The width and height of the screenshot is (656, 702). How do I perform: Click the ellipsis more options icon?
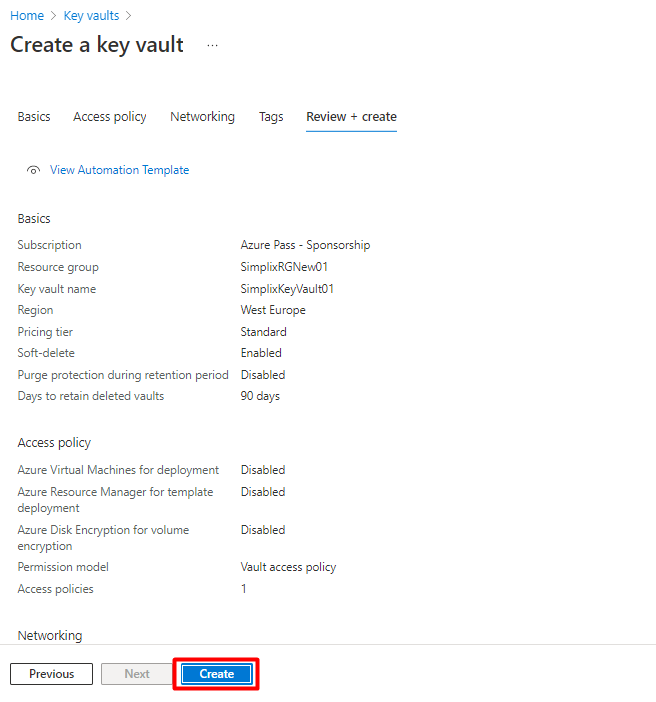[x=212, y=46]
